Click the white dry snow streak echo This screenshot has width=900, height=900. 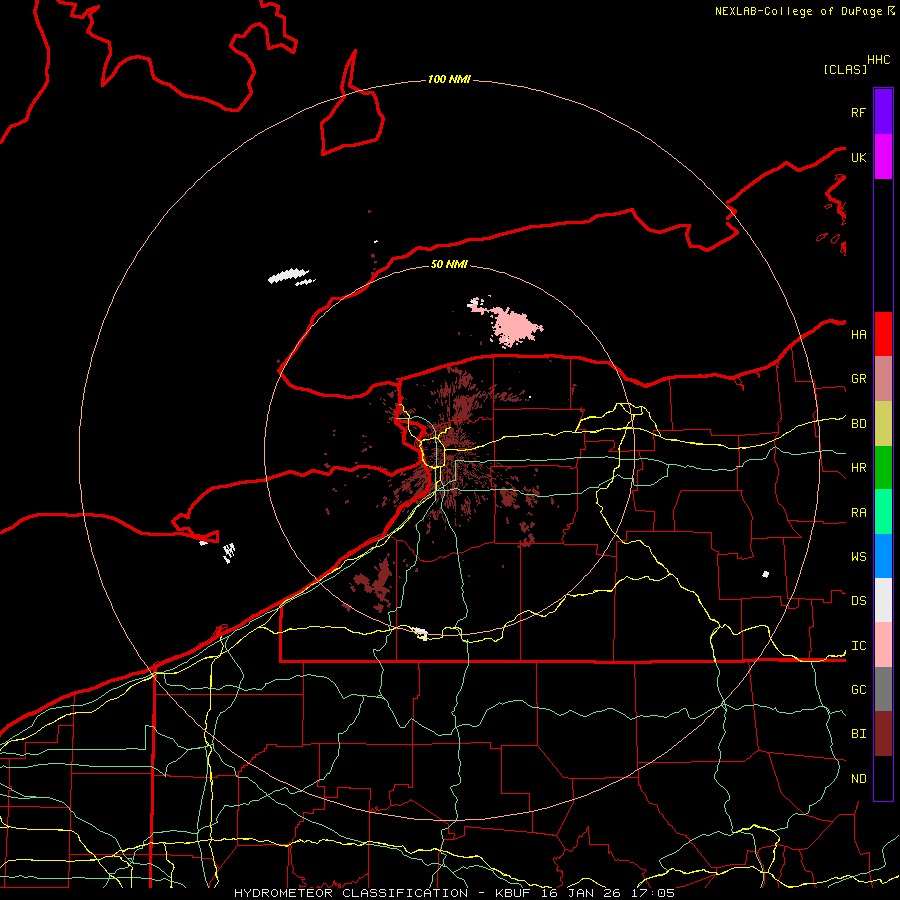click(289, 276)
